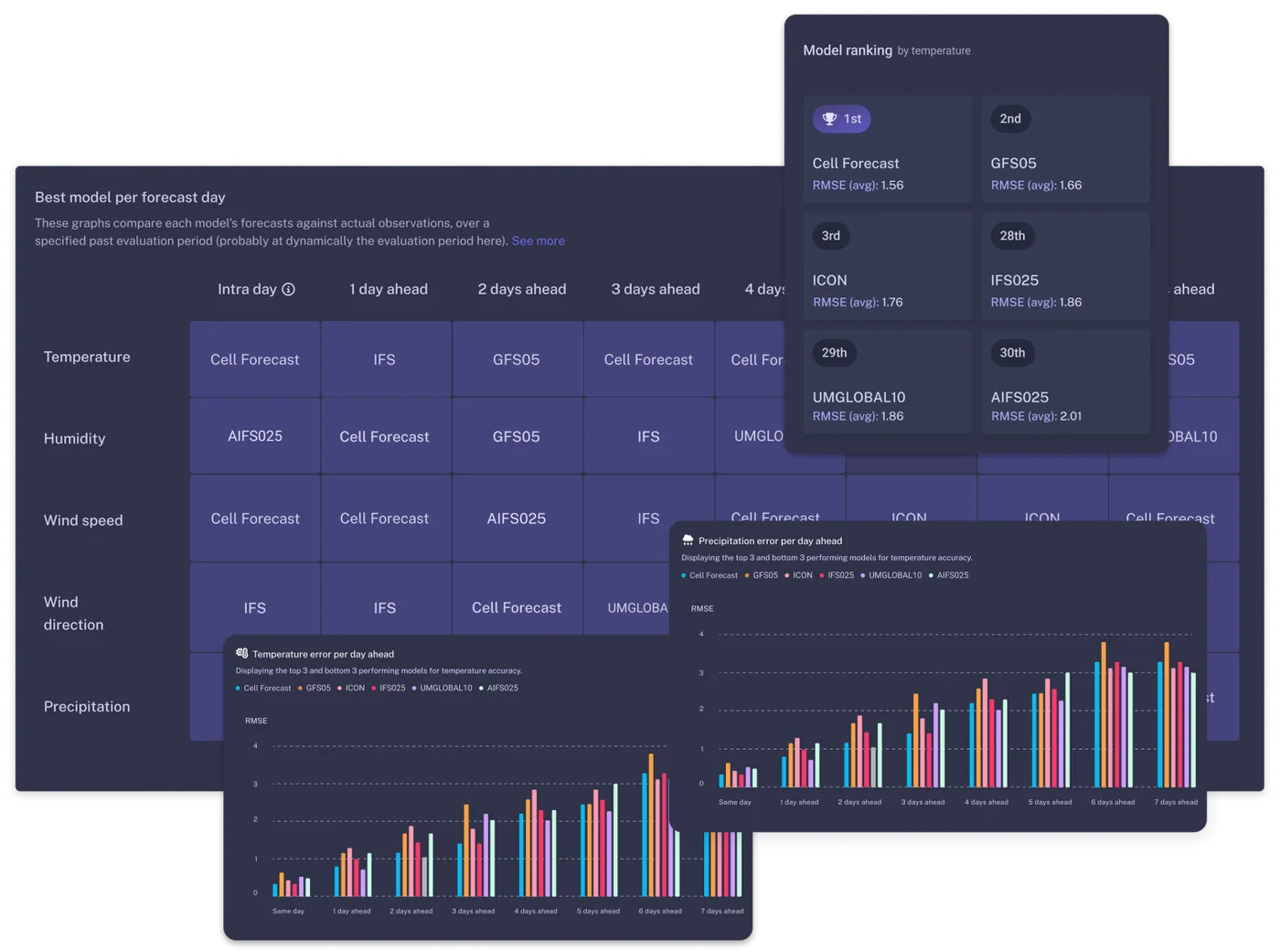Screen dimensions: 1280x952
Task: Toggle ICON legend in Temperature error chart
Action: click(351, 688)
